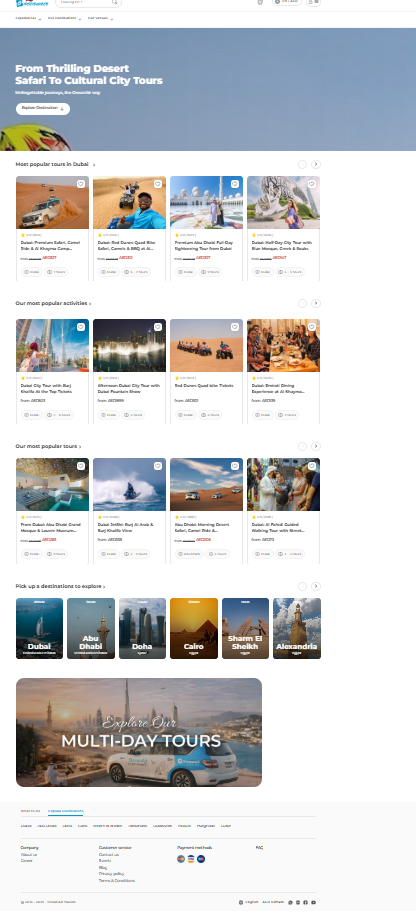Click the Explore Destination button
This screenshot has height=913, width=416.
pos(43,109)
